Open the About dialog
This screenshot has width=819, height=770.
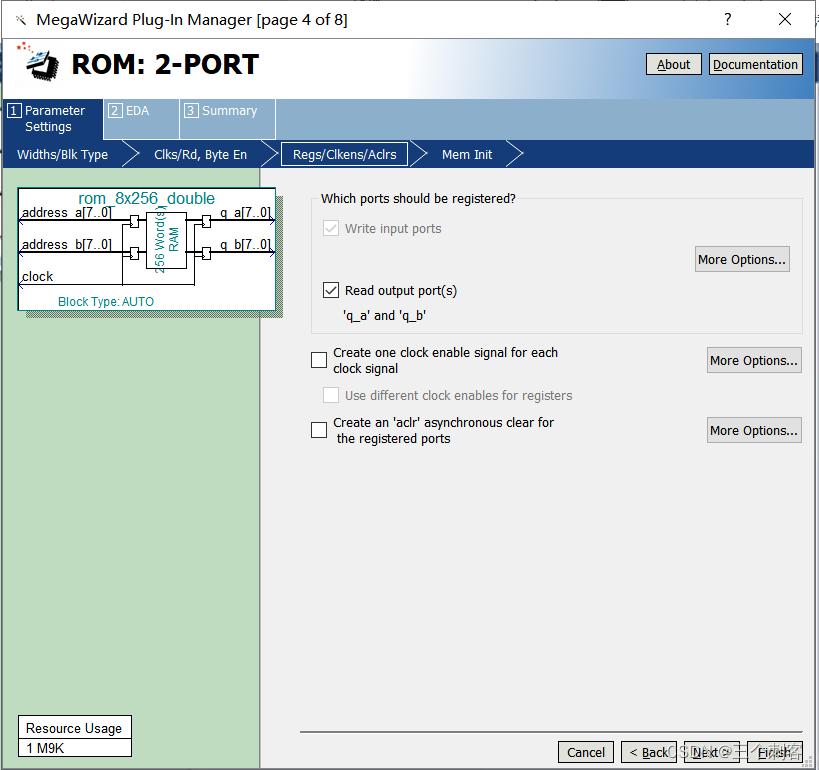pos(673,64)
